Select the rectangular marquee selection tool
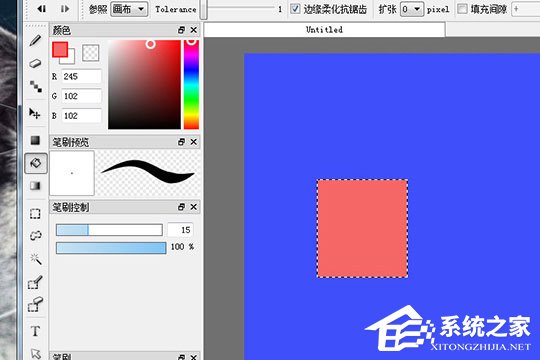 [35, 214]
